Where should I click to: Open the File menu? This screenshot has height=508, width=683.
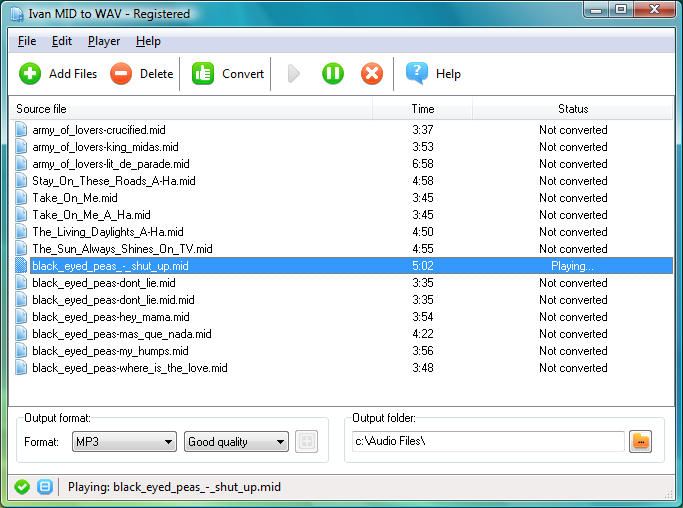coord(27,41)
